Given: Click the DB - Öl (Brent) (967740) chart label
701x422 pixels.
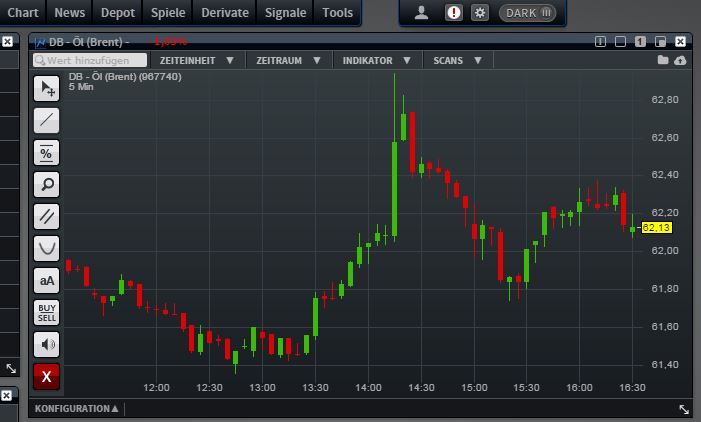Looking at the screenshot, I should click(125, 76).
